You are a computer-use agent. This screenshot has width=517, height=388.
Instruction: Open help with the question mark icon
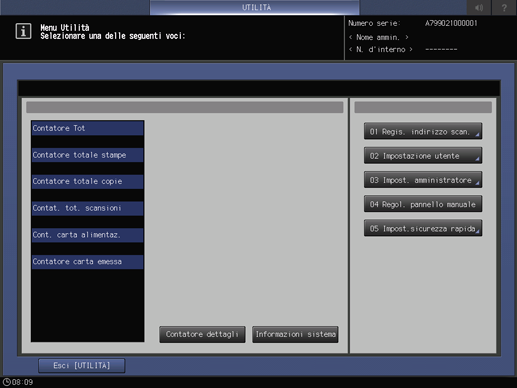(x=504, y=7)
